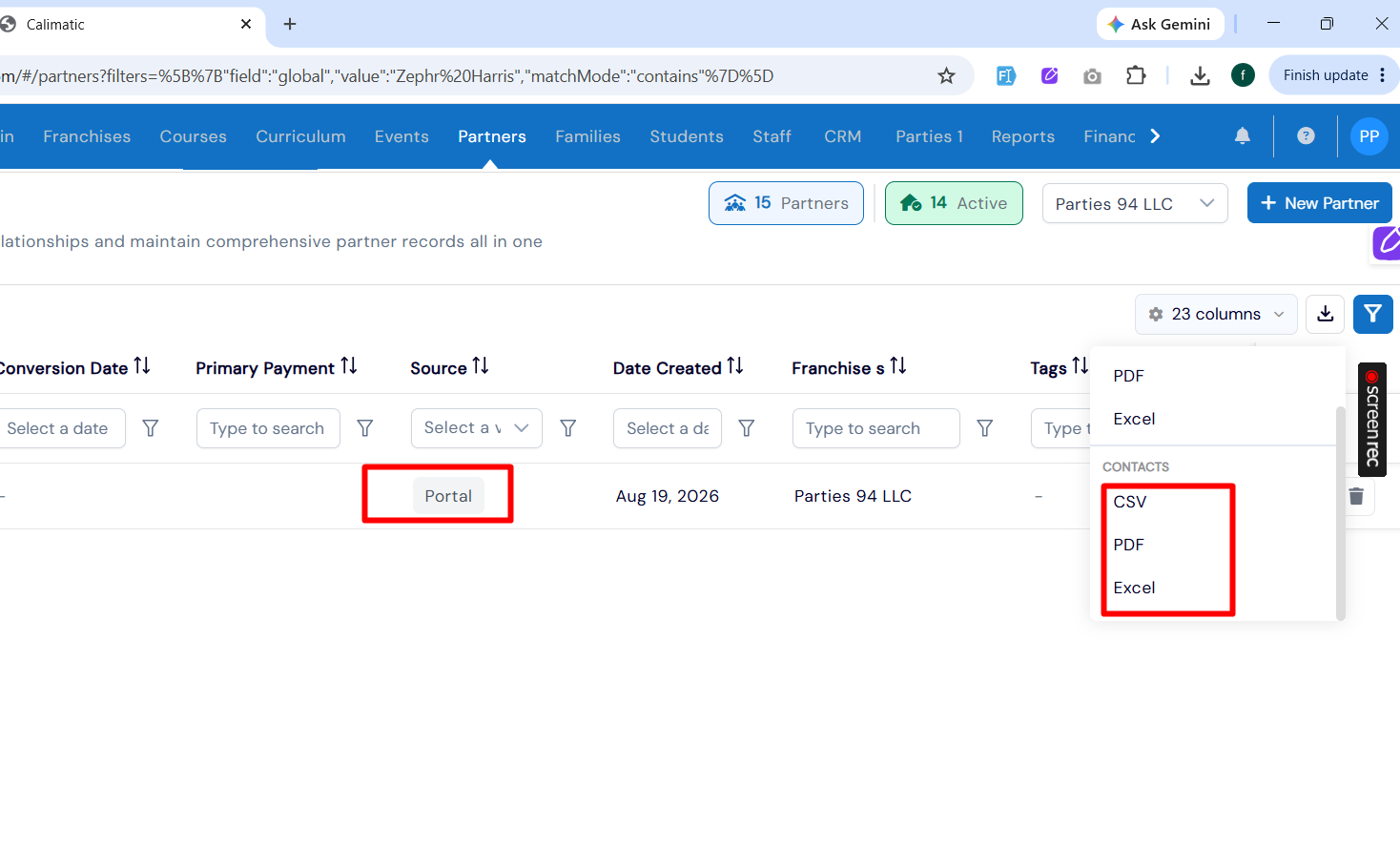Sort by Primary Payment arrows

349,366
